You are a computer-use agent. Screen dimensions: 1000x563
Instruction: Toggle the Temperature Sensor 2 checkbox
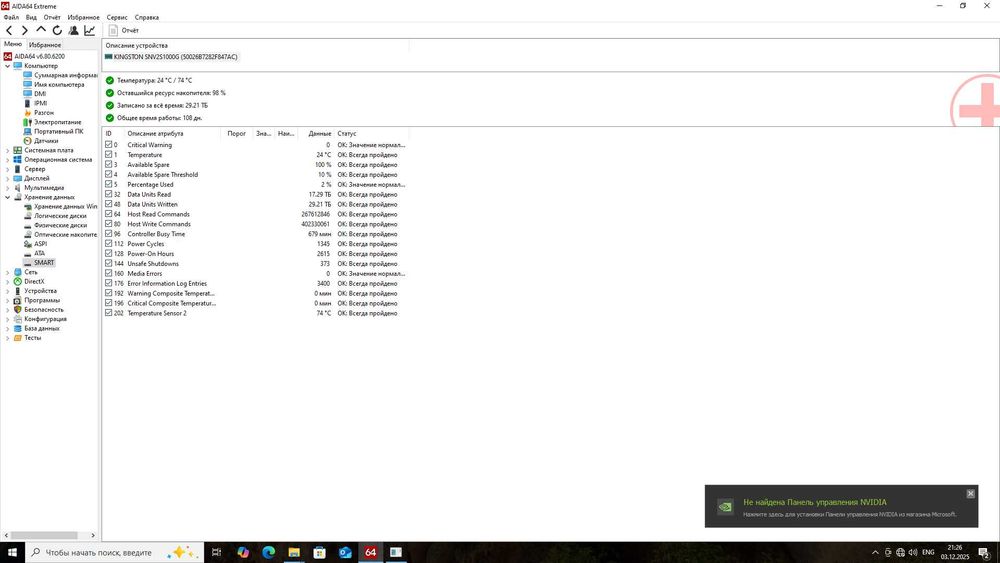click(108, 313)
